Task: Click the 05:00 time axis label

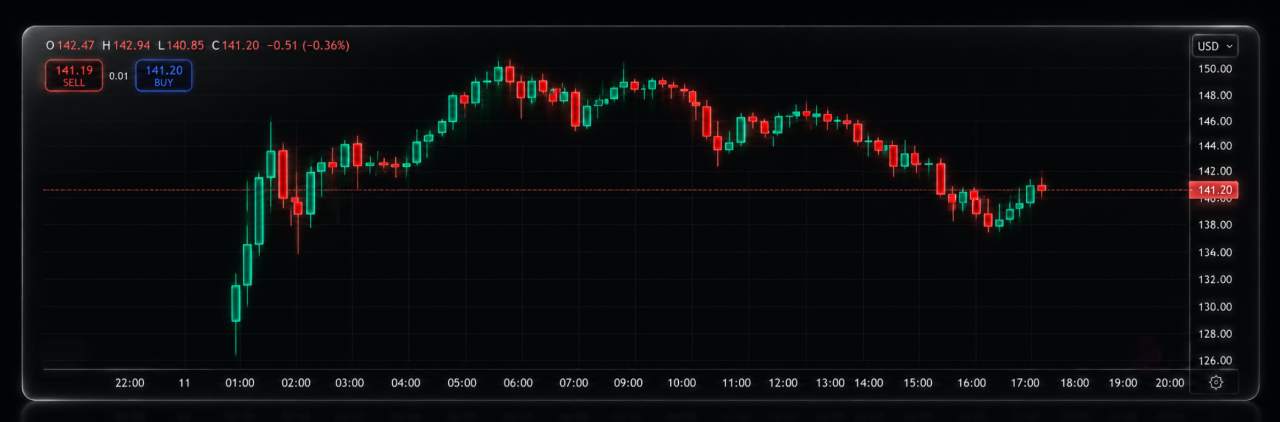Action: (461, 383)
